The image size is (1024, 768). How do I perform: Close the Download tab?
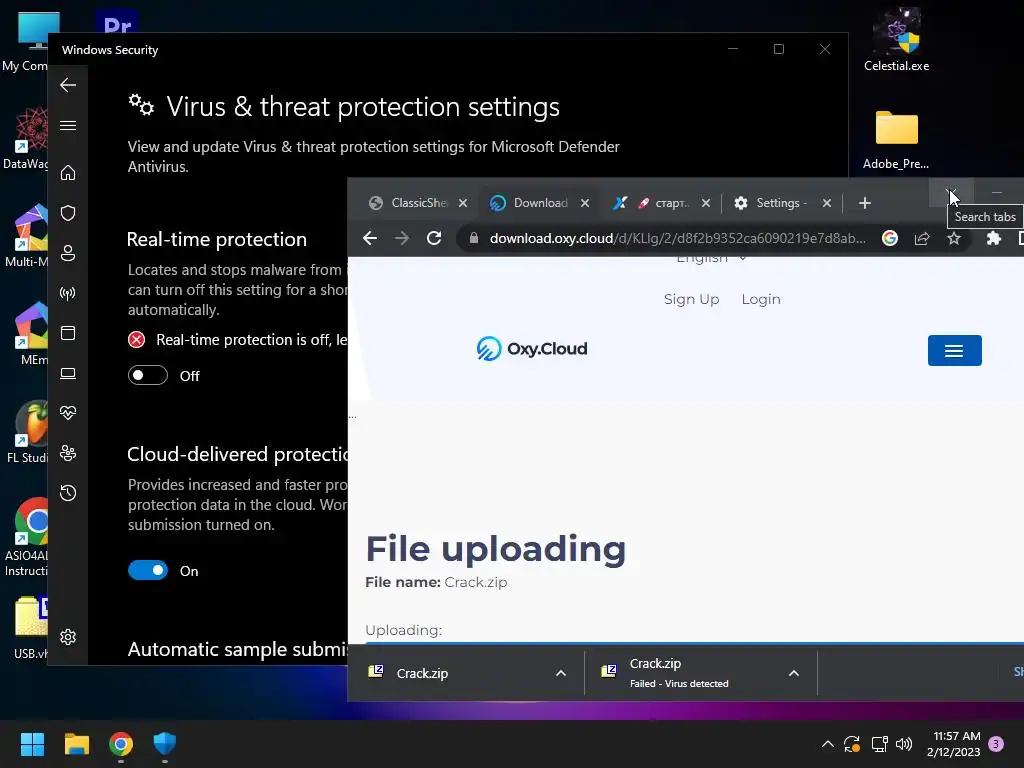tap(585, 203)
